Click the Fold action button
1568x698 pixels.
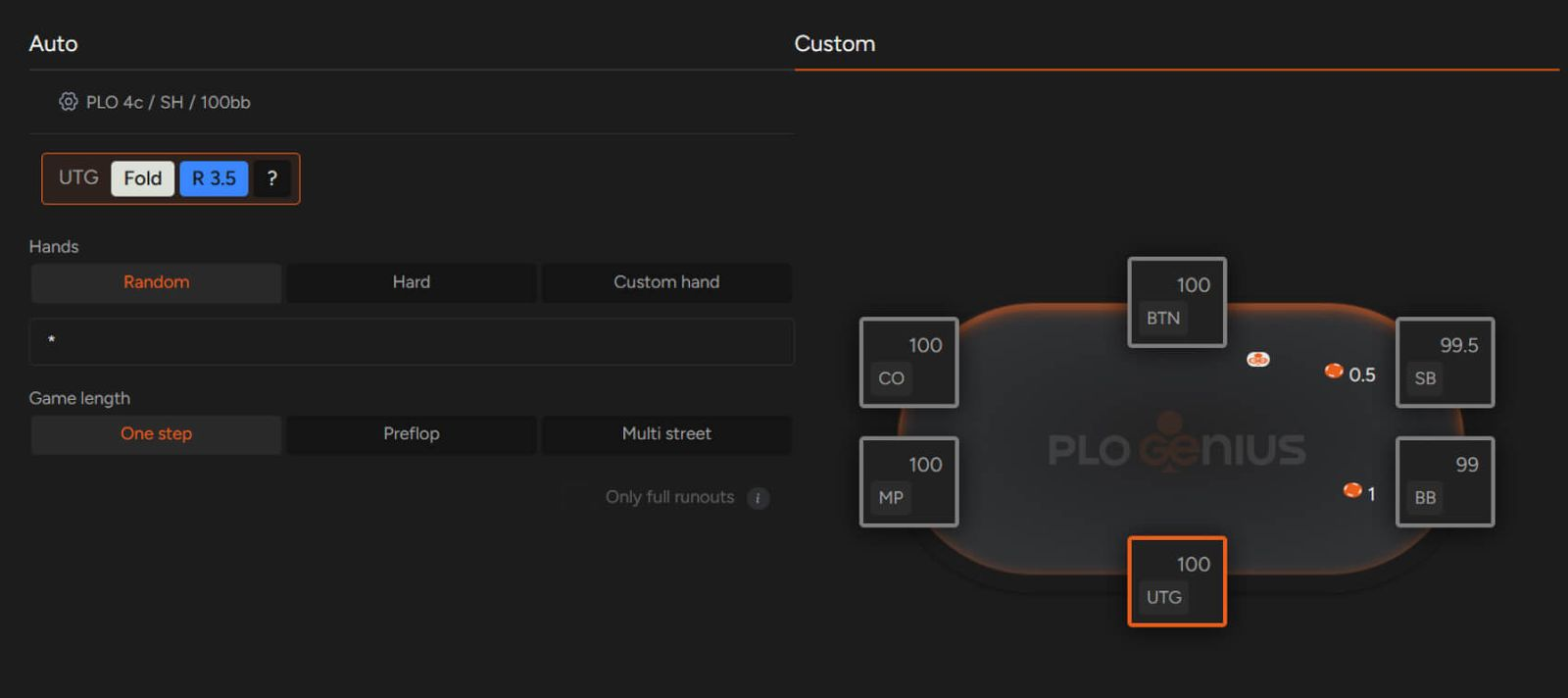(142, 178)
